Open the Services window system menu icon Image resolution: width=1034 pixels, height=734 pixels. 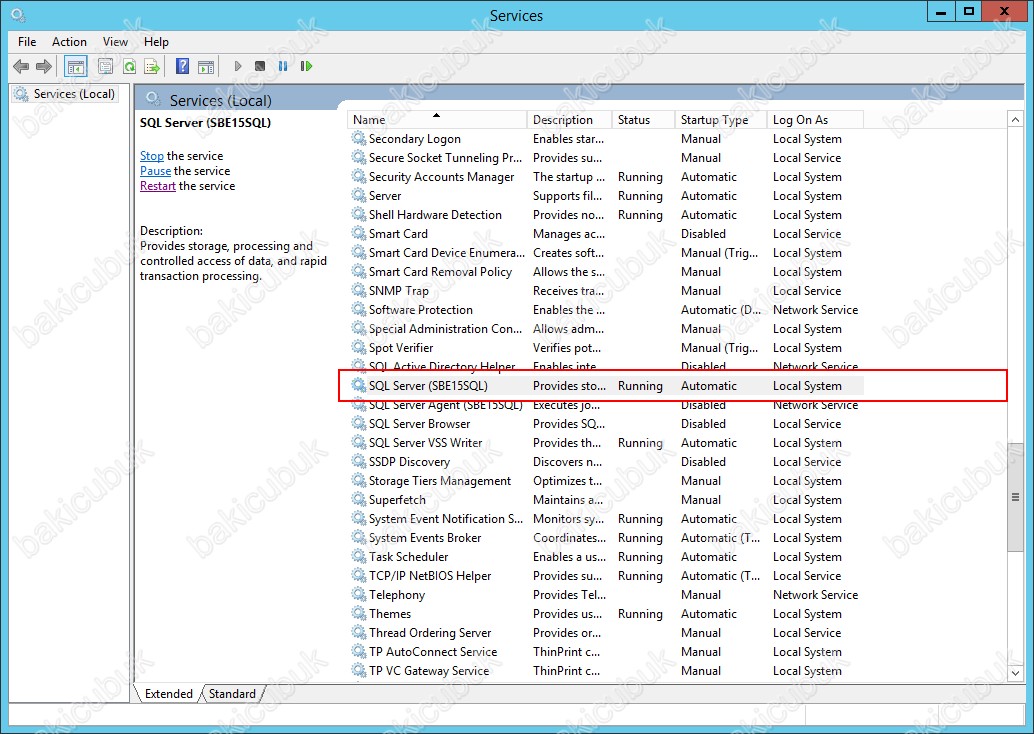(x=18, y=15)
